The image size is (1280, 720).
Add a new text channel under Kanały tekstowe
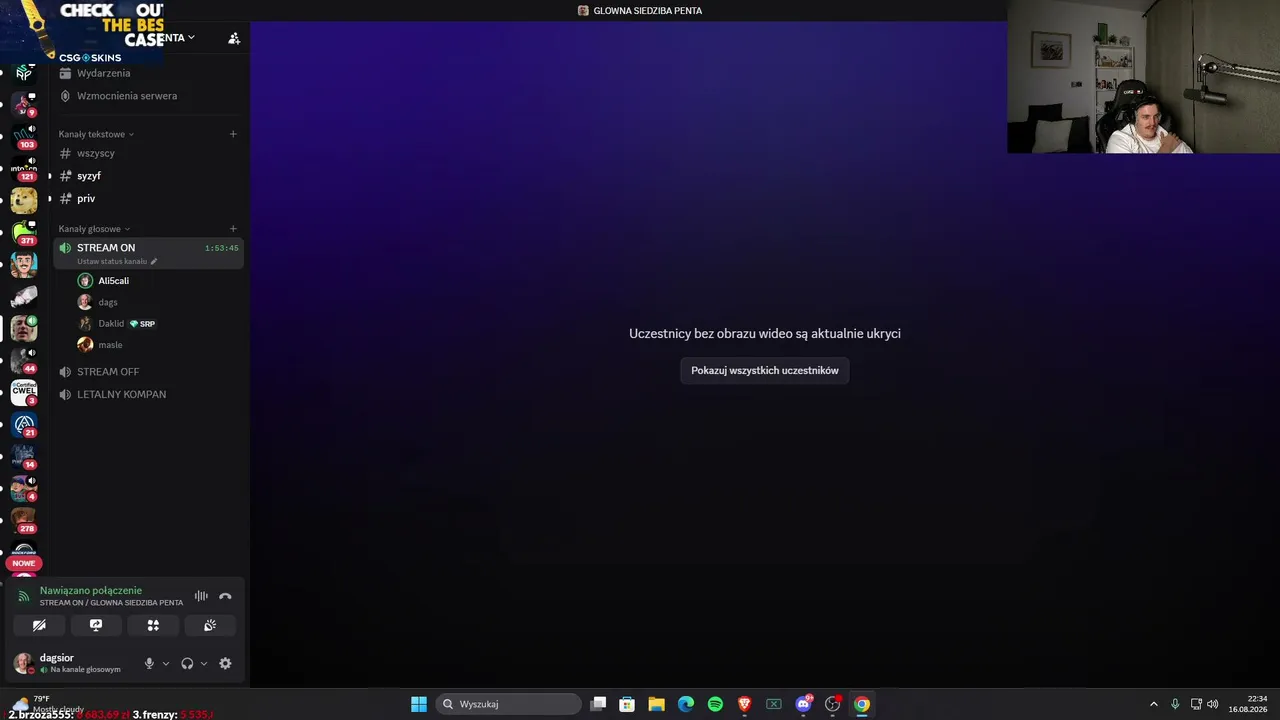(x=233, y=134)
